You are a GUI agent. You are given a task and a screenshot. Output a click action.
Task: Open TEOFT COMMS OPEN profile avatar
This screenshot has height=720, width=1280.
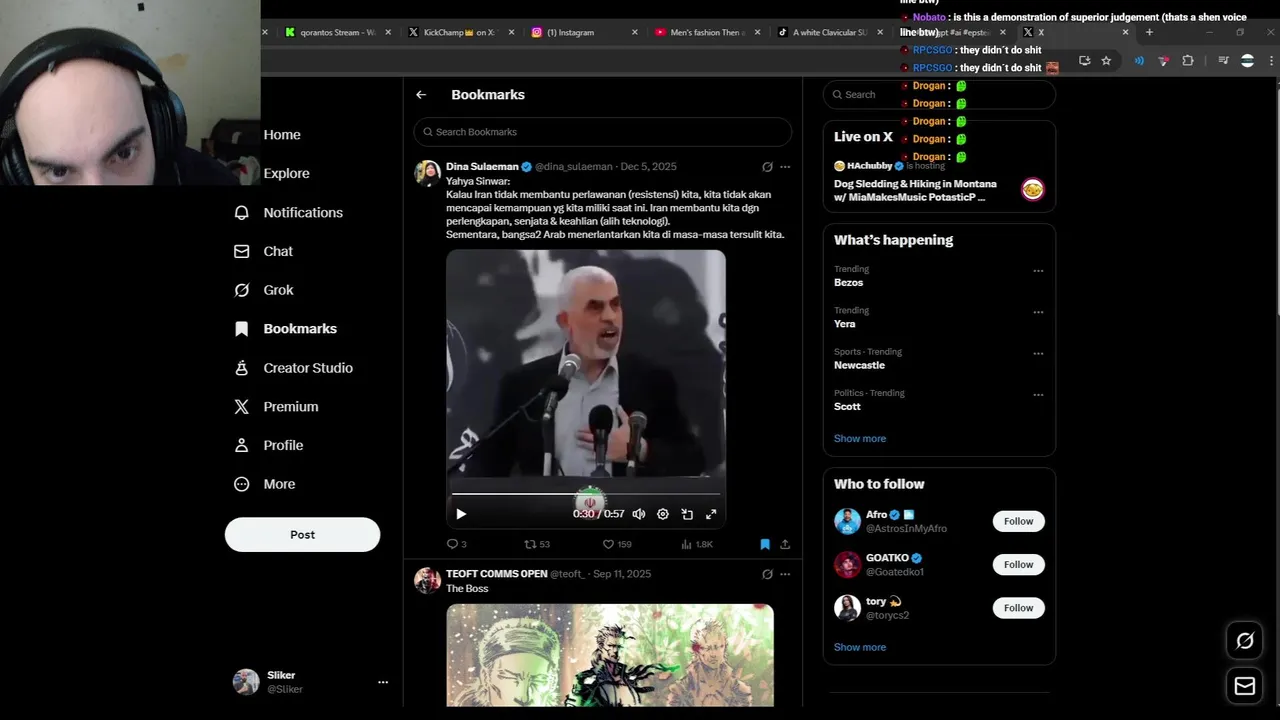coord(427,581)
